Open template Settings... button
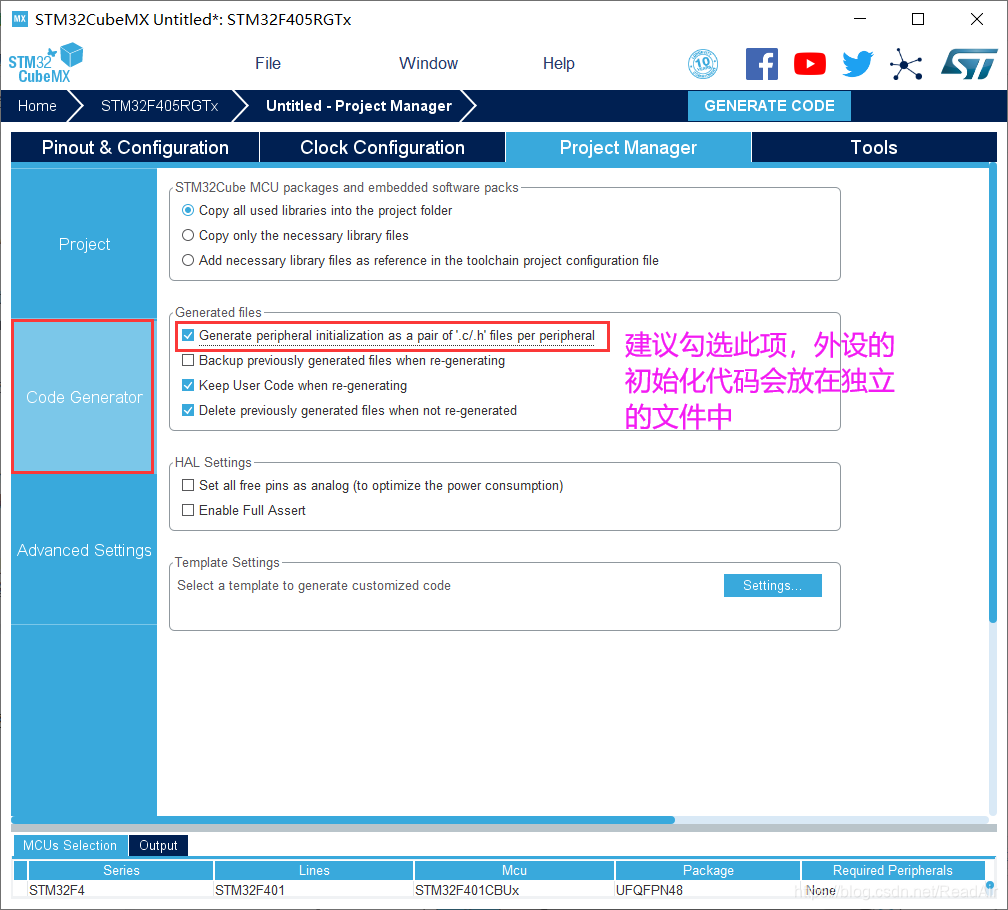 pyautogui.click(x=772, y=585)
